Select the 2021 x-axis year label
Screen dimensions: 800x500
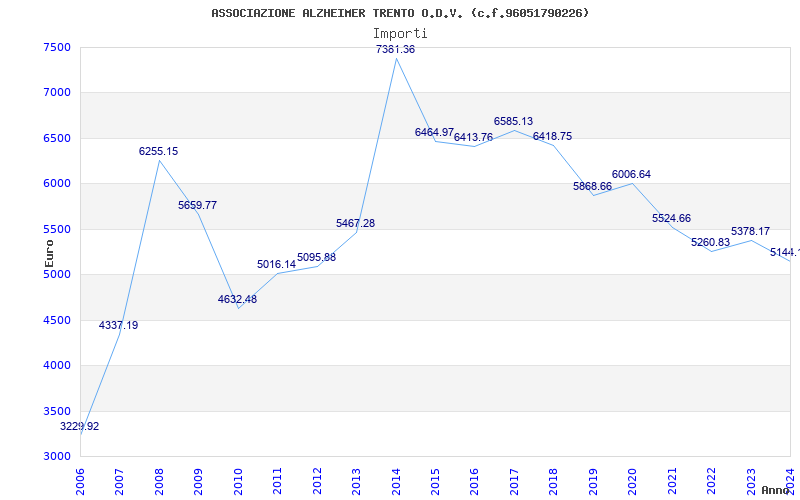pos(672,482)
